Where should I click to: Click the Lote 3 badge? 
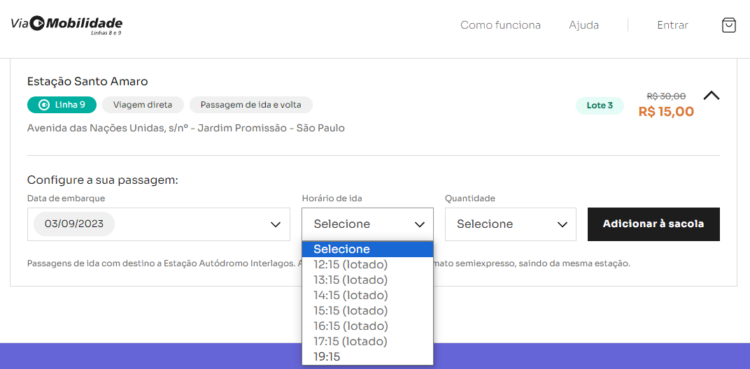pyautogui.click(x=600, y=106)
